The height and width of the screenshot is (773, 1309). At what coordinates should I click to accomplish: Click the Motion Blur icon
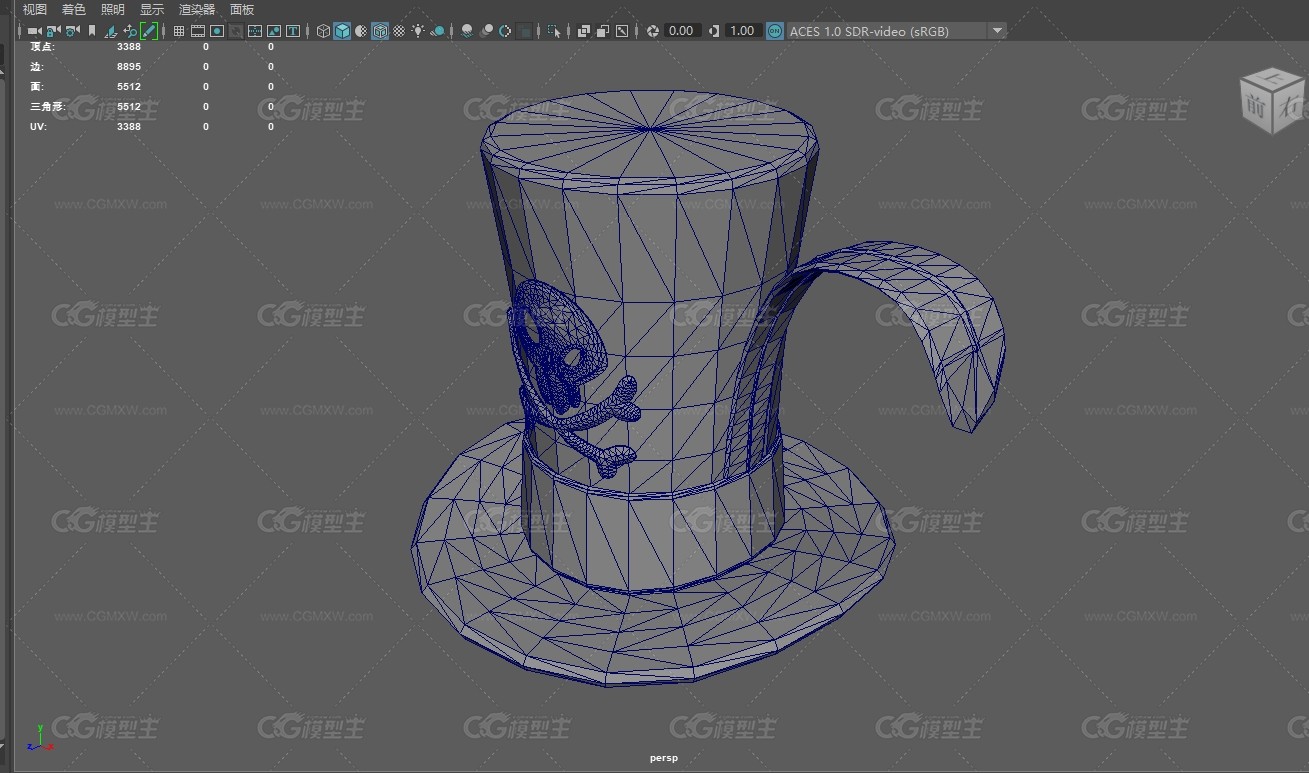coord(487,31)
